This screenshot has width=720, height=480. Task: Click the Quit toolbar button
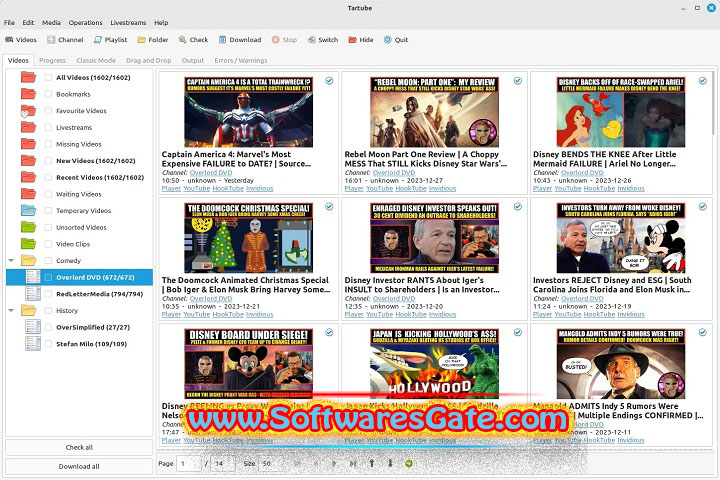tap(396, 40)
